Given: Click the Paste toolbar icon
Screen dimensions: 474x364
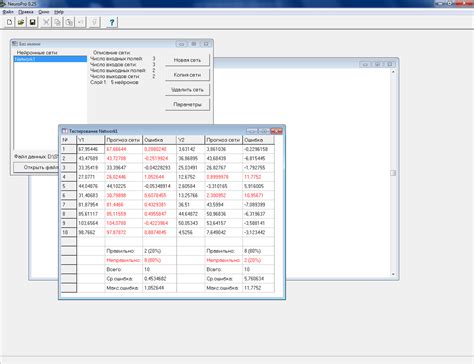Looking at the screenshot, I should click(69, 22).
